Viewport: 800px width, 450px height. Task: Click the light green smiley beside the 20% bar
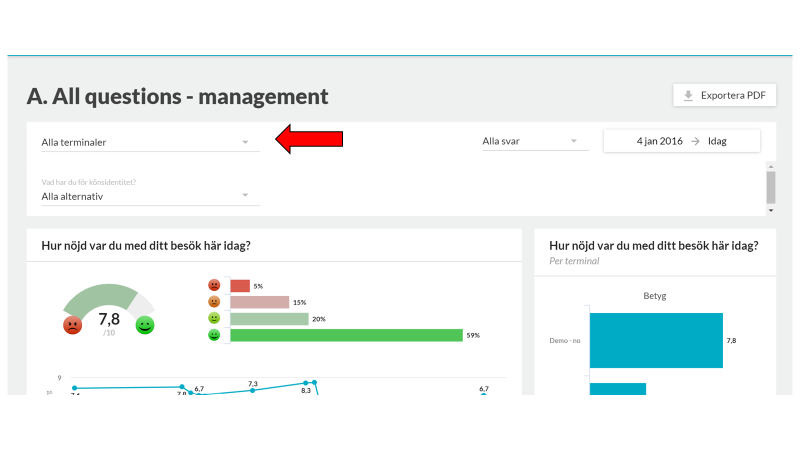pyautogui.click(x=214, y=318)
